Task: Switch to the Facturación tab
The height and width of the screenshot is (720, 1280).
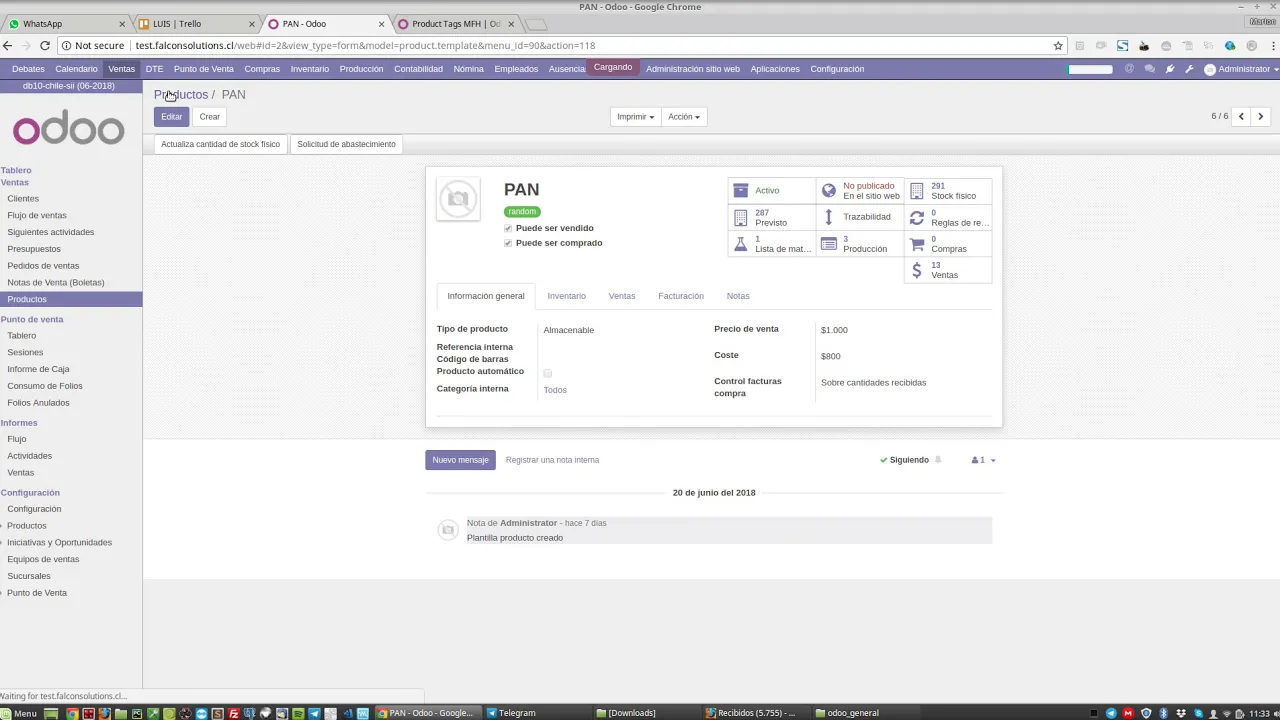Action: click(x=681, y=296)
